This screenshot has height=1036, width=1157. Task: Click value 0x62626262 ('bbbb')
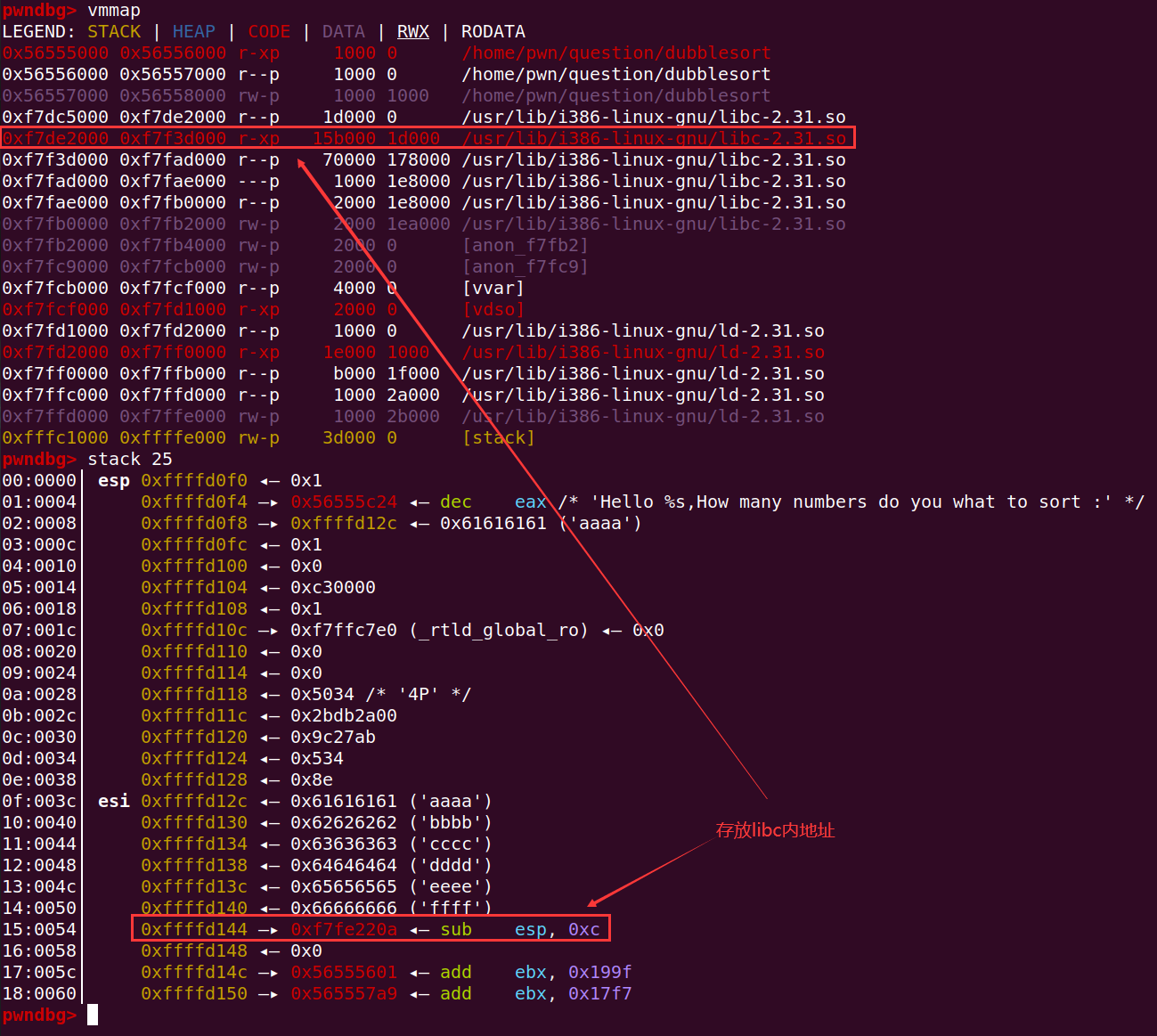(x=392, y=823)
